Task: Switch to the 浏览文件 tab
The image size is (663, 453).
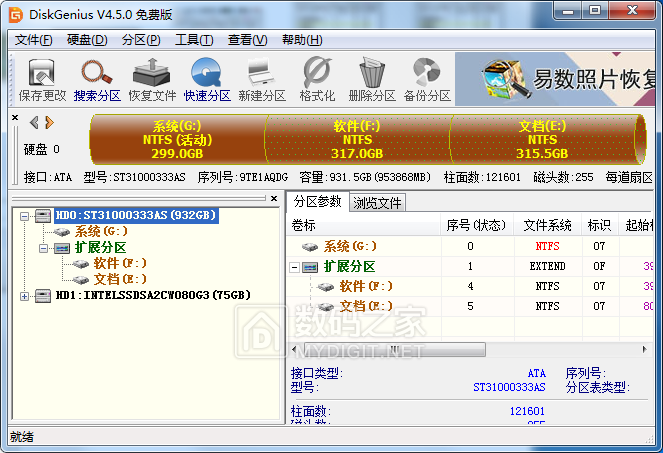Action: tap(377, 202)
